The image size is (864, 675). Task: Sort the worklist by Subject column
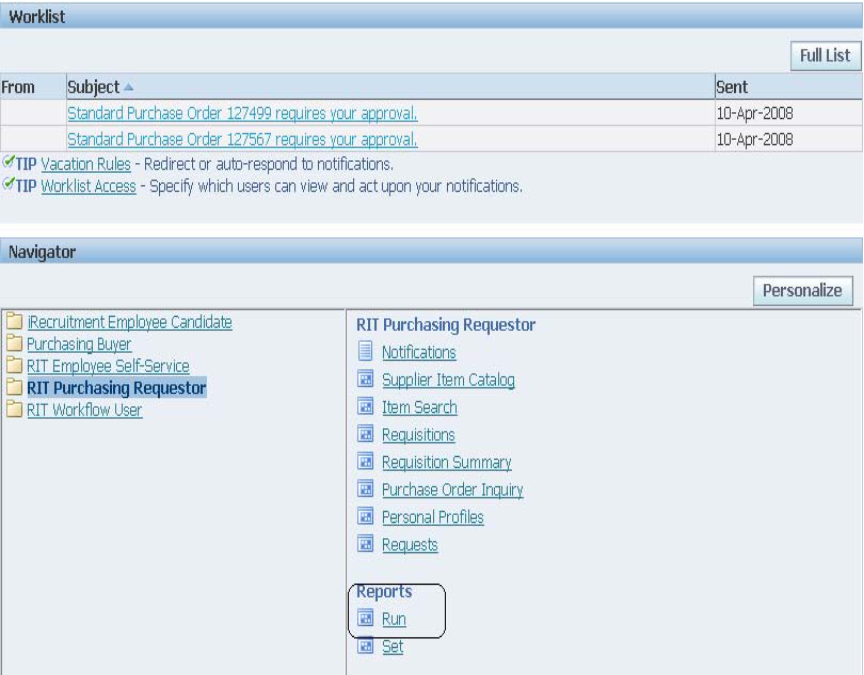pyautogui.click(x=93, y=88)
